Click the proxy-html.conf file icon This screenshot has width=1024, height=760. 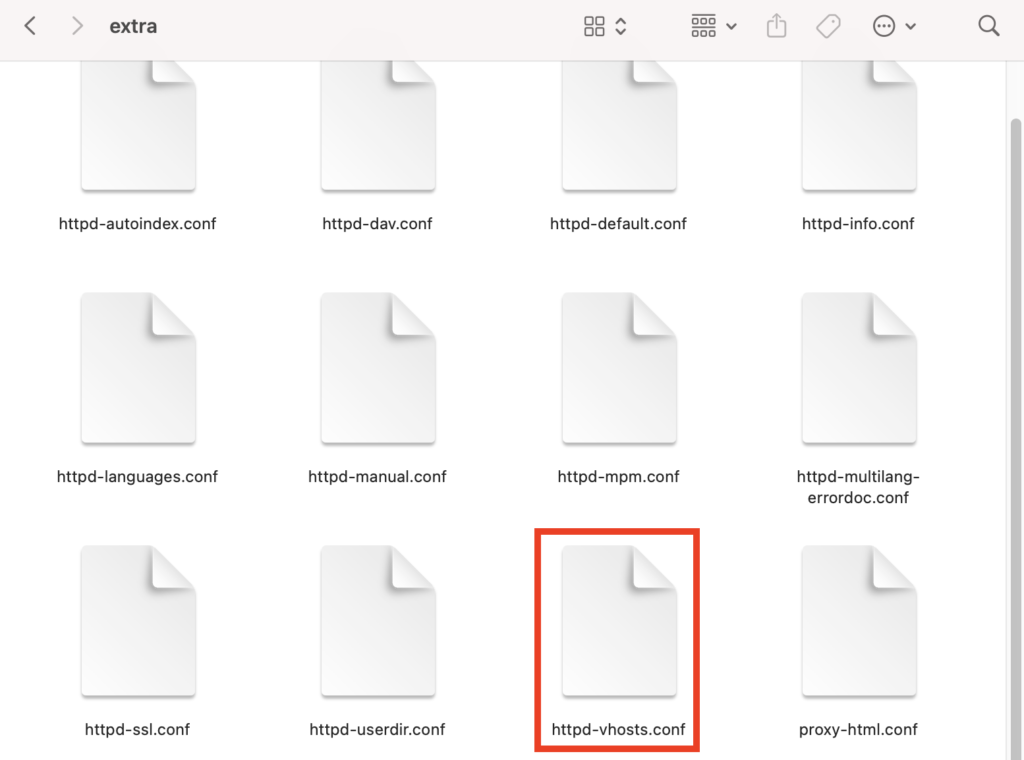pyautogui.click(x=858, y=622)
